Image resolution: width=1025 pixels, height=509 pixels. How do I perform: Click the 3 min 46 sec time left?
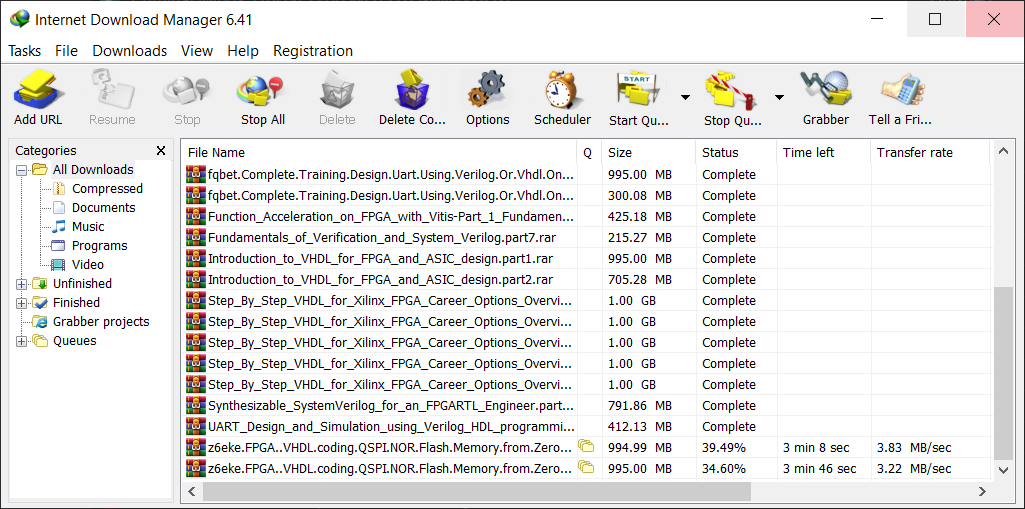coord(820,469)
